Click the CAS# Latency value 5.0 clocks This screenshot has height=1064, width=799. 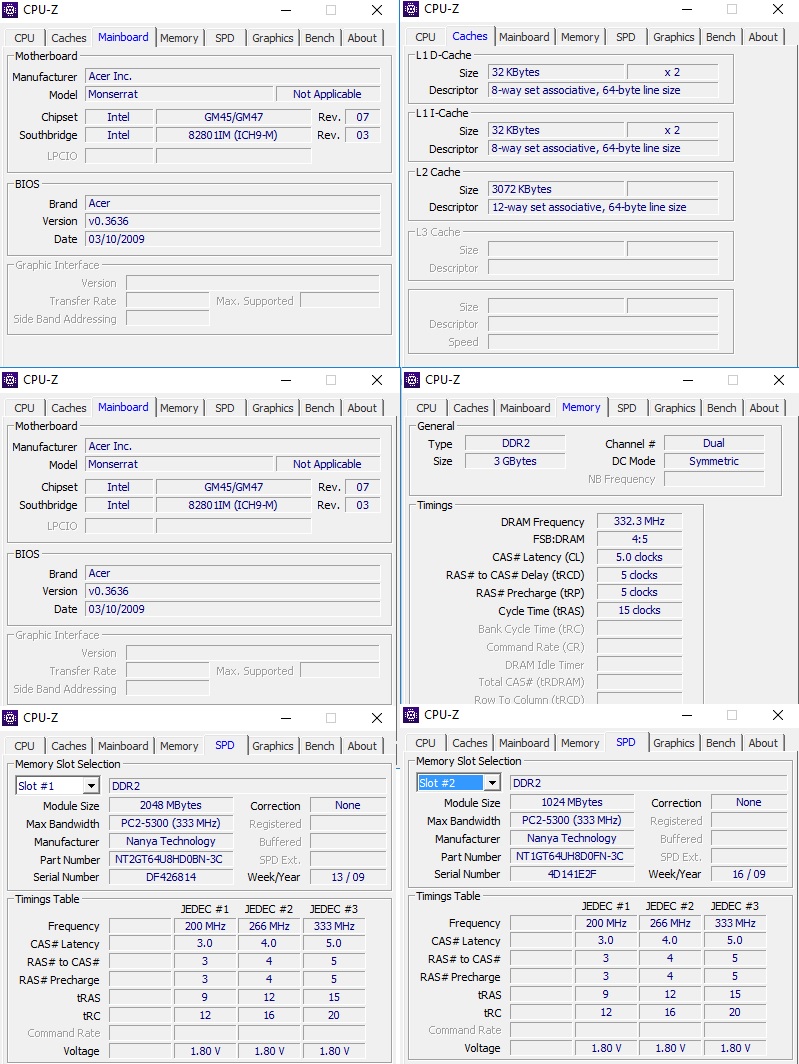pos(639,557)
